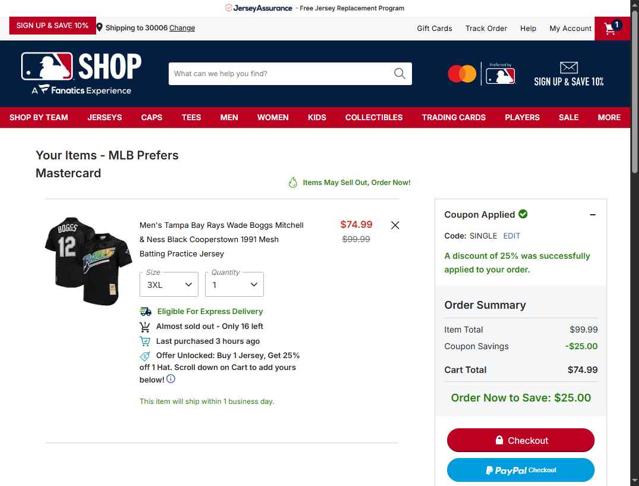Click the MLB Shop logo
Screen dimensions: 639x486
pyautogui.click(x=81, y=73)
